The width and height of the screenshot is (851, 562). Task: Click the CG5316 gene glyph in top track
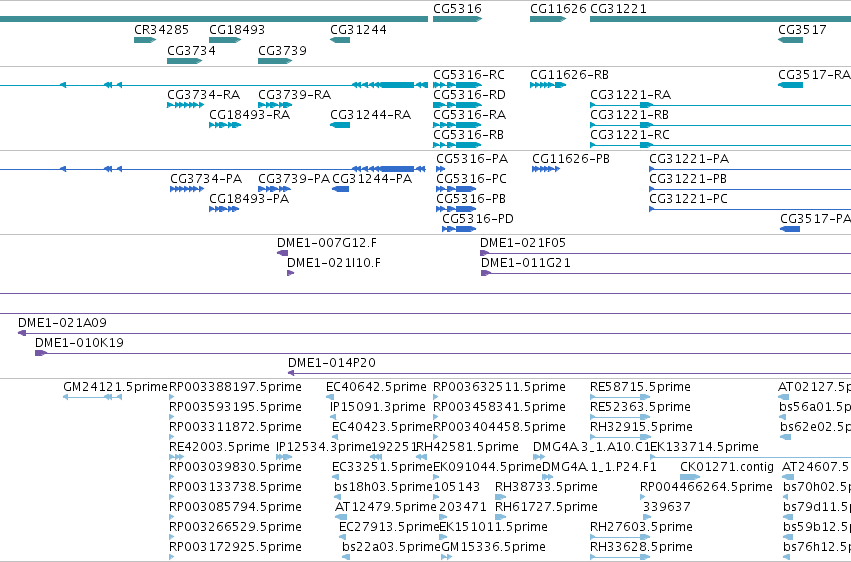tap(458, 19)
